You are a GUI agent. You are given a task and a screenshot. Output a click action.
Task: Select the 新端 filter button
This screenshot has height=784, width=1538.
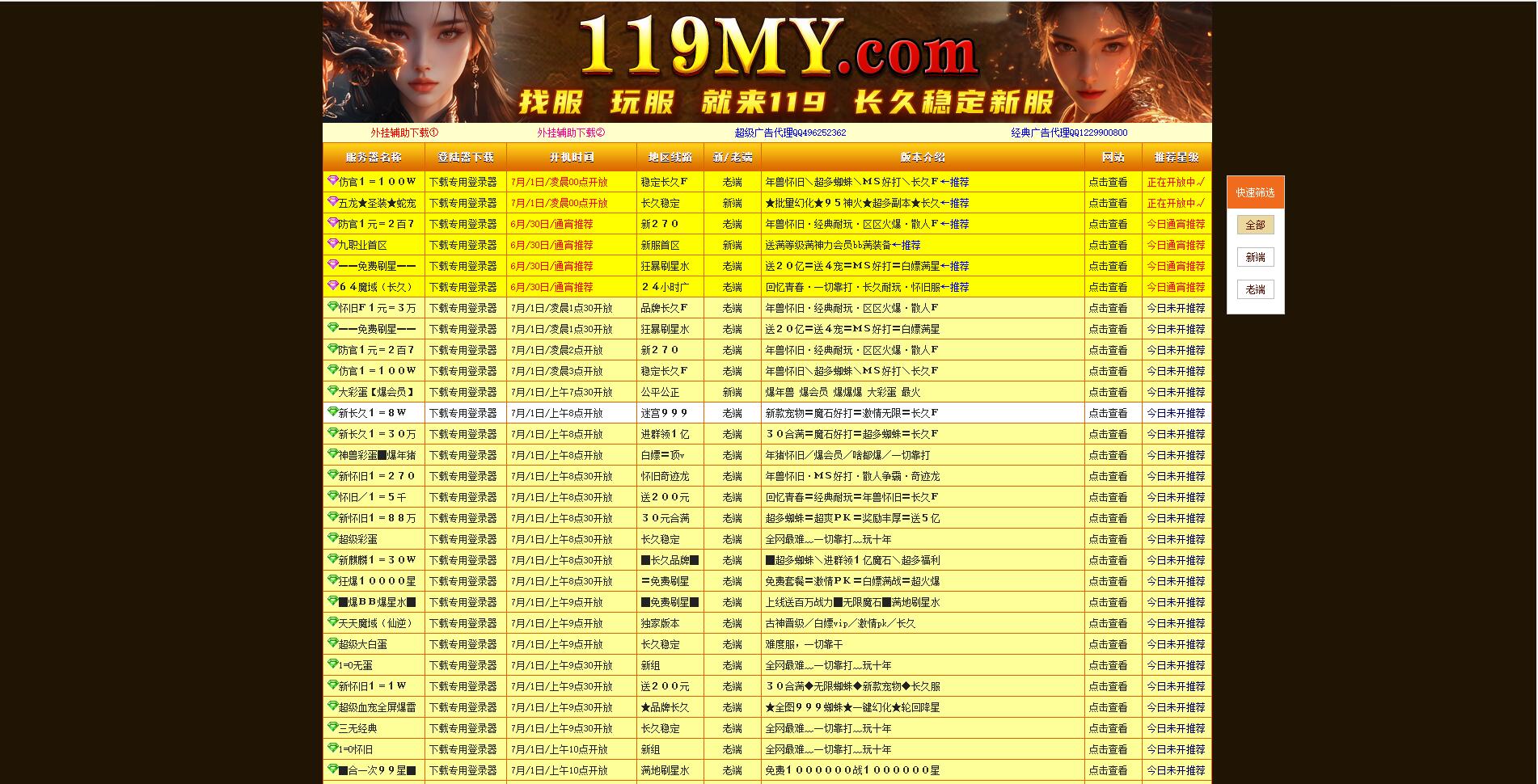click(x=1255, y=256)
